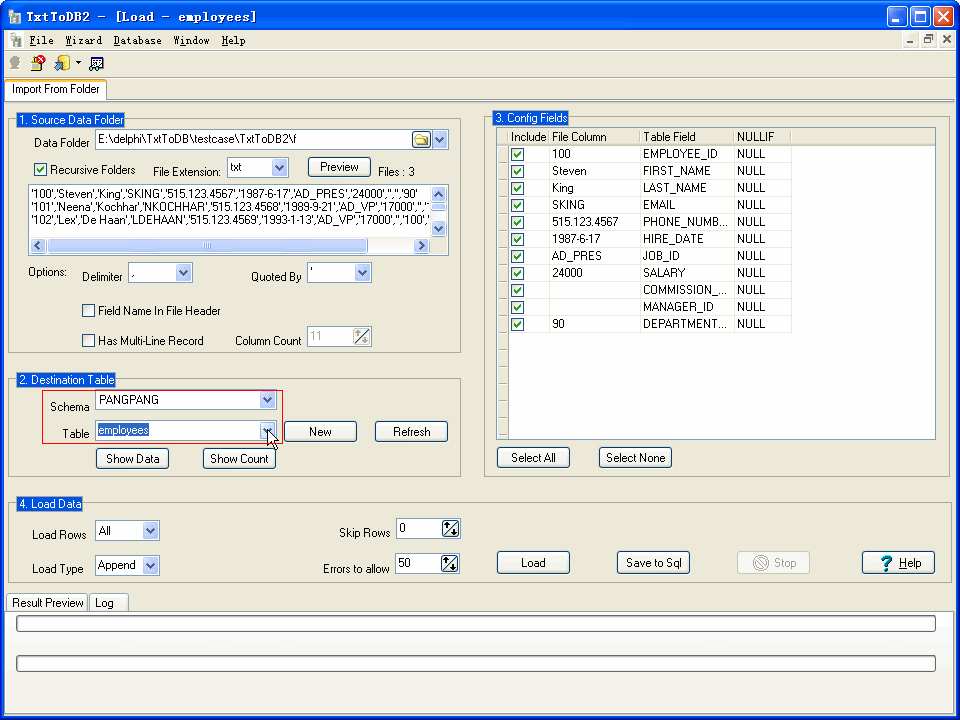Screen dimensions: 960x720
Task: Click in the Skip Rows value field
Action: pos(419,528)
